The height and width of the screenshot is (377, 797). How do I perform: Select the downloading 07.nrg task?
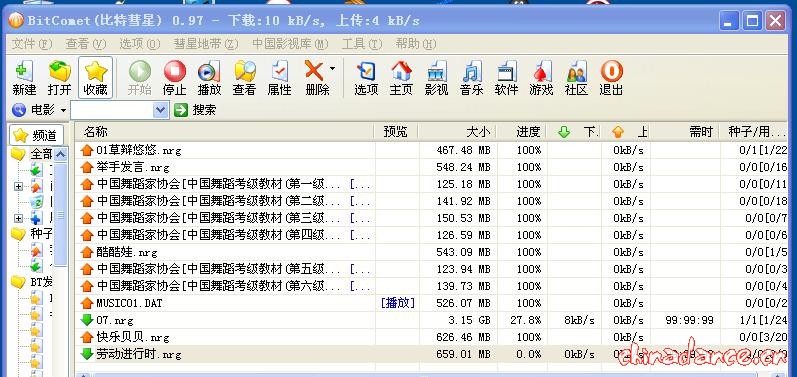click(432, 320)
